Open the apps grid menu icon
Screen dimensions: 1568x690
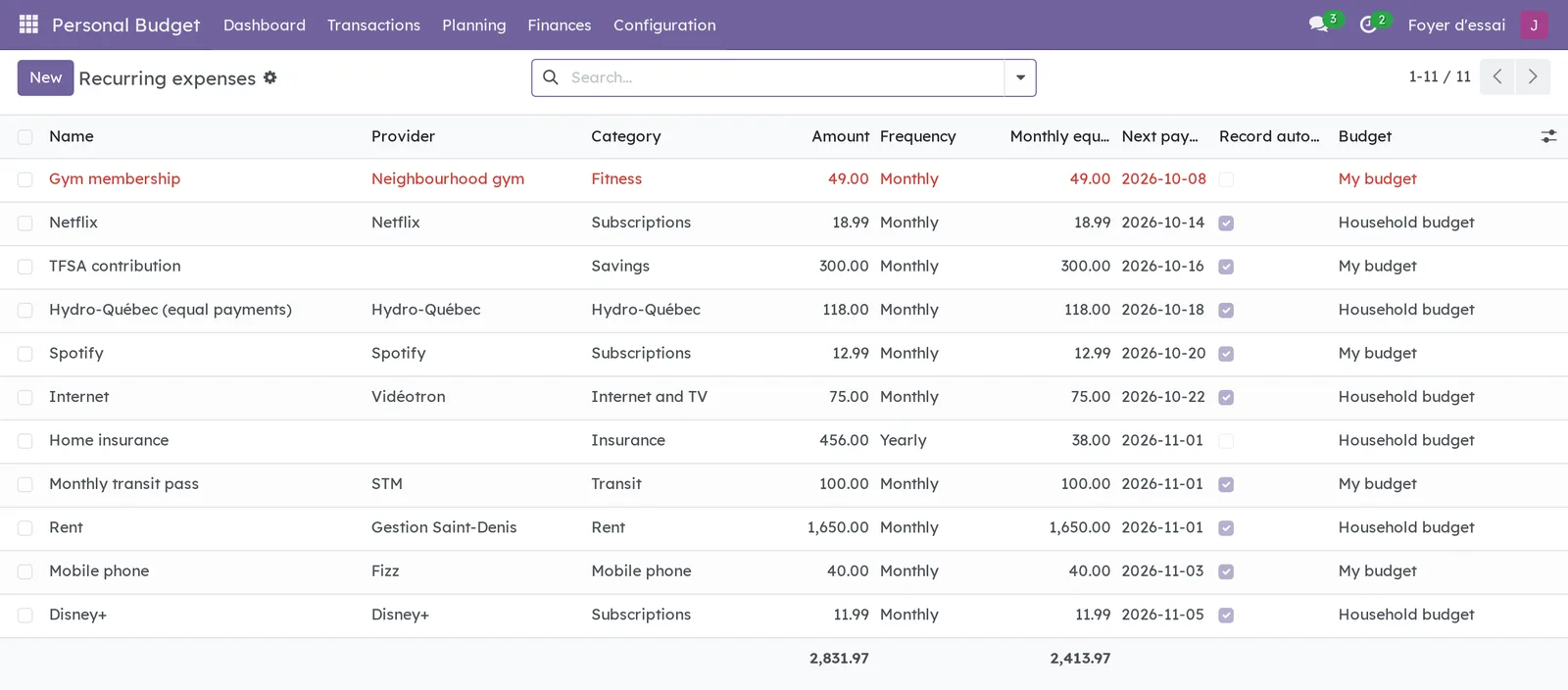tap(28, 25)
